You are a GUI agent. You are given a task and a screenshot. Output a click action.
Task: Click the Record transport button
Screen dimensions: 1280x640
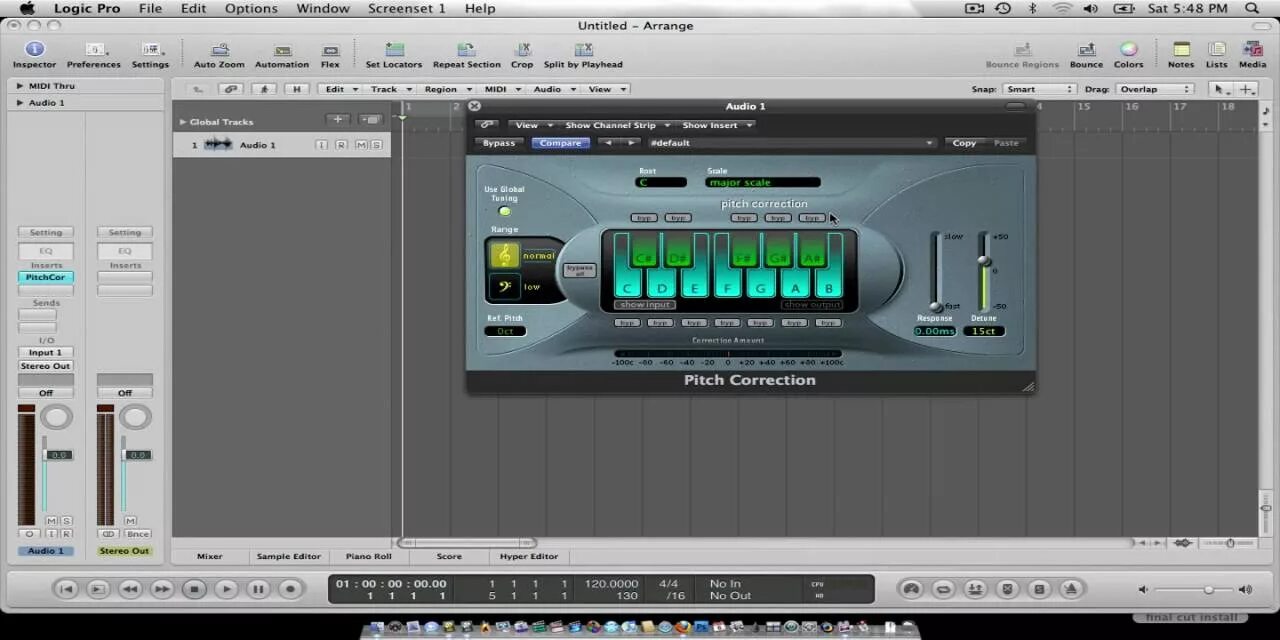tap(290, 589)
